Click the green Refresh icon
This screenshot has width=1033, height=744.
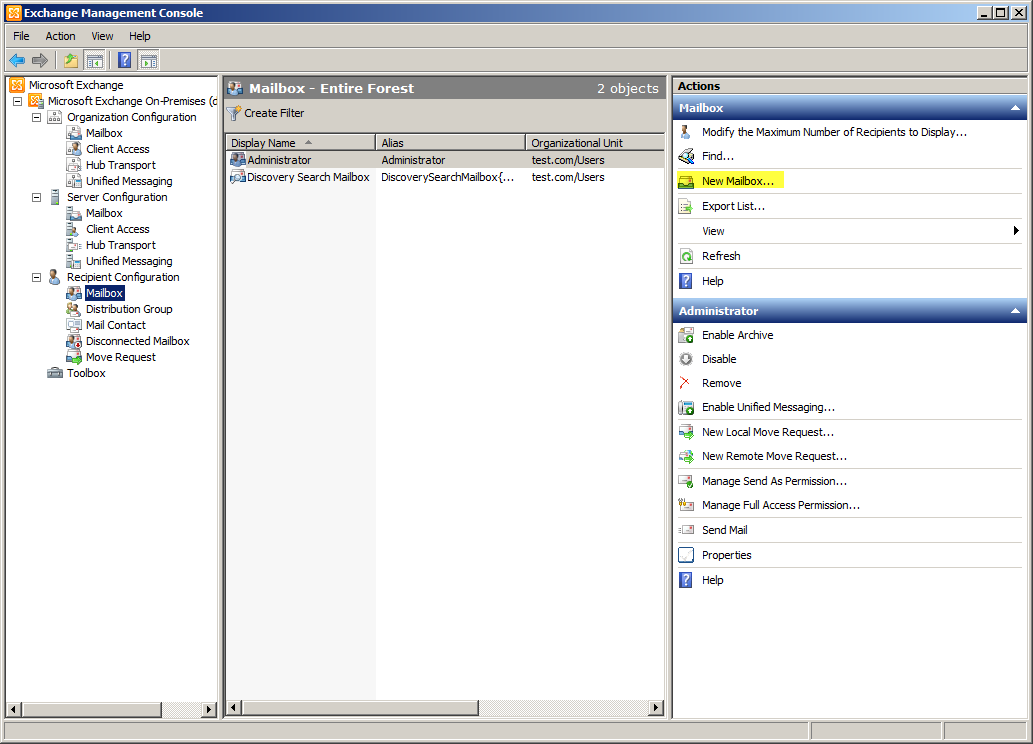(x=686, y=256)
